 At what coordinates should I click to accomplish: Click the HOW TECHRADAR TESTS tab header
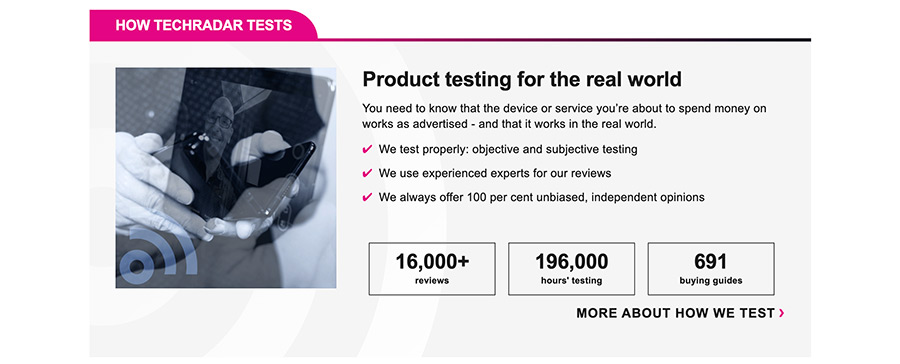click(x=203, y=25)
